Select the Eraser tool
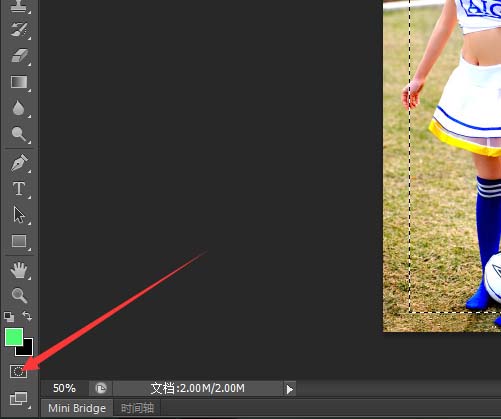Screen dimensions: 501x419 (x=19, y=56)
